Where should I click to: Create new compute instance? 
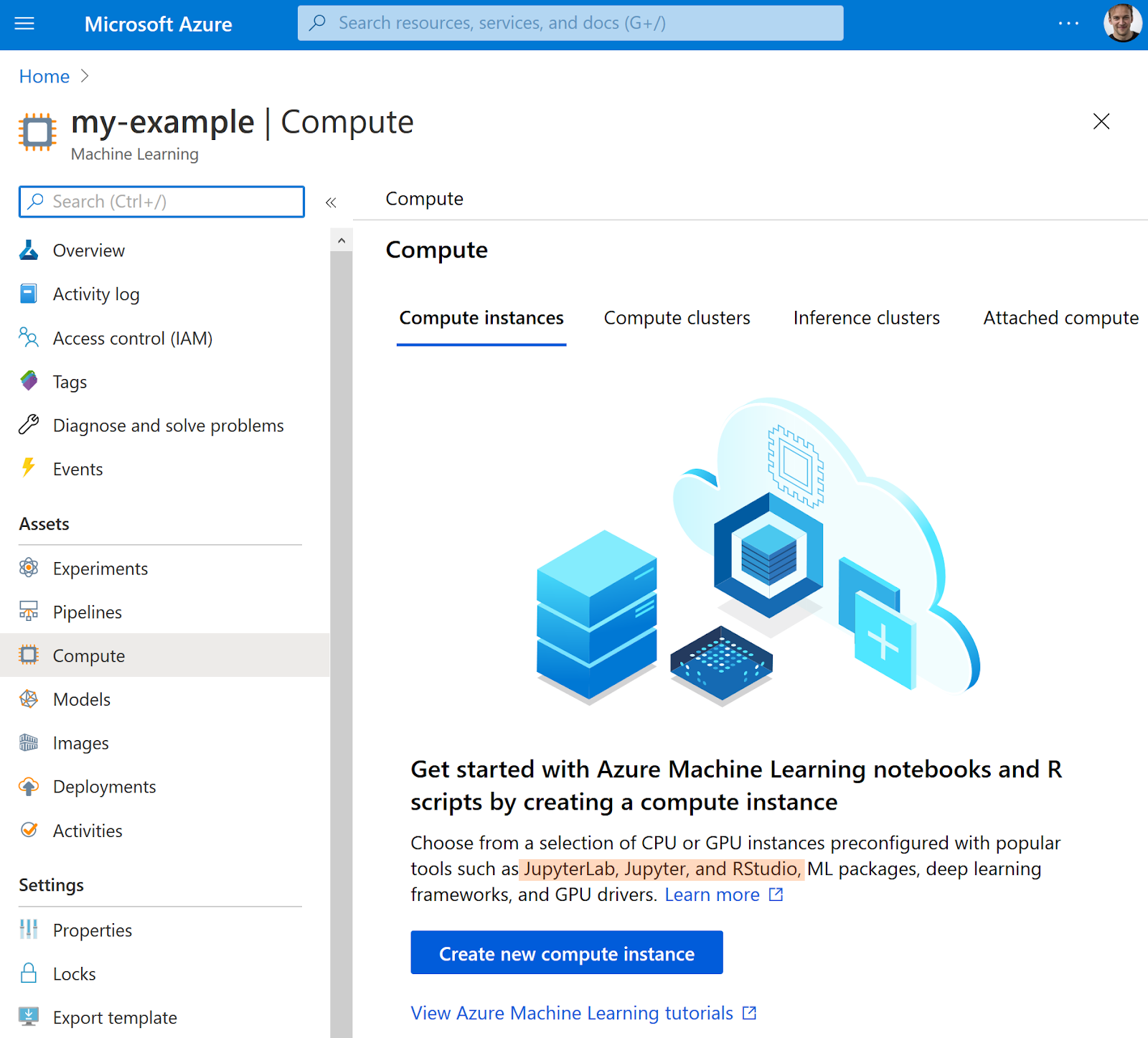(x=566, y=953)
